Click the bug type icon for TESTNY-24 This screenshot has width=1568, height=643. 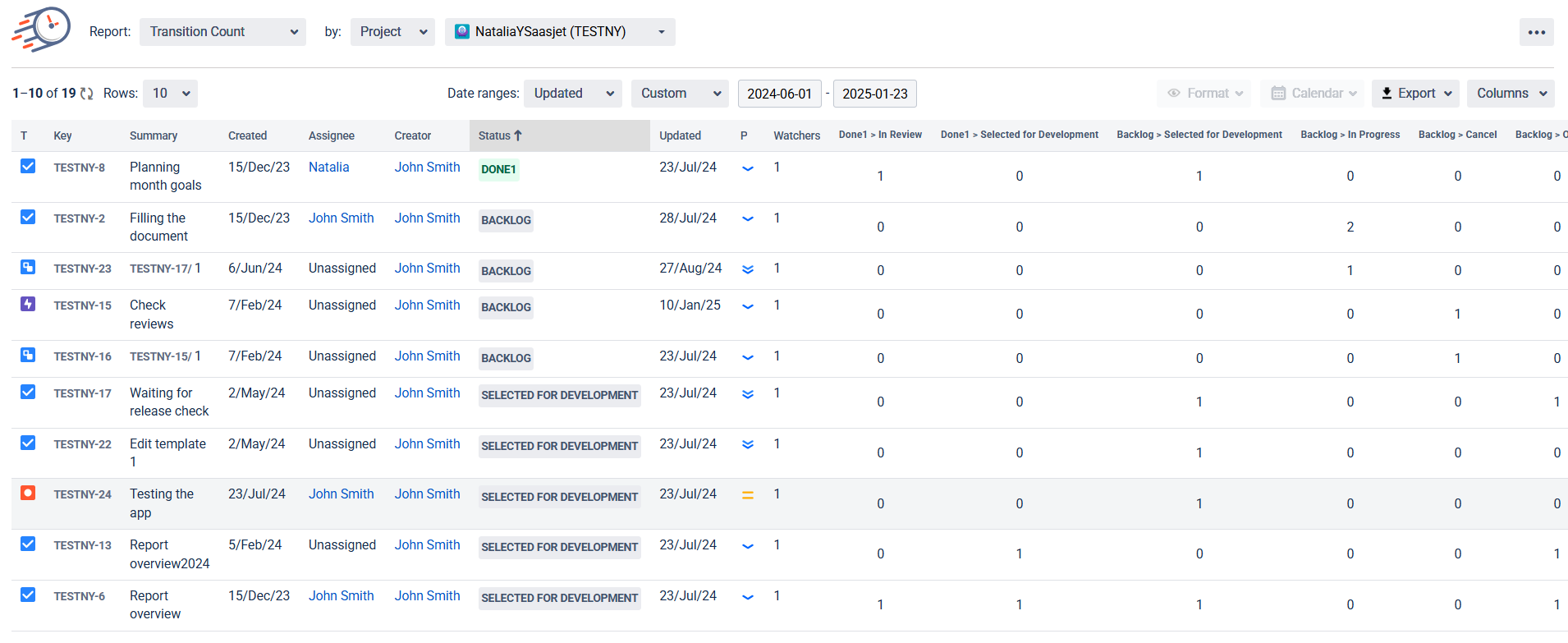pos(28,493)
